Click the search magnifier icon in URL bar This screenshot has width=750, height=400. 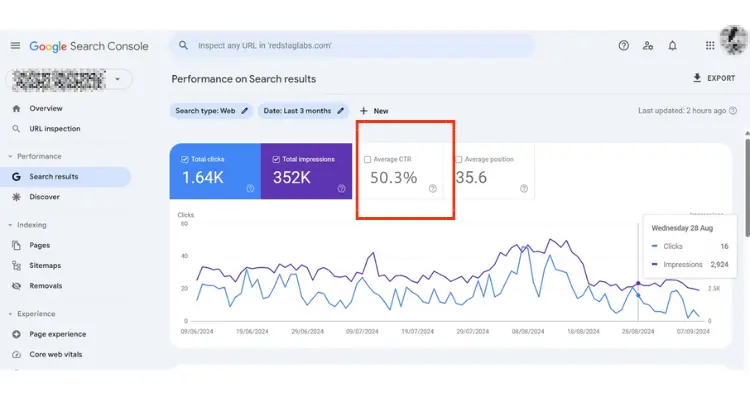pos(183,45)
